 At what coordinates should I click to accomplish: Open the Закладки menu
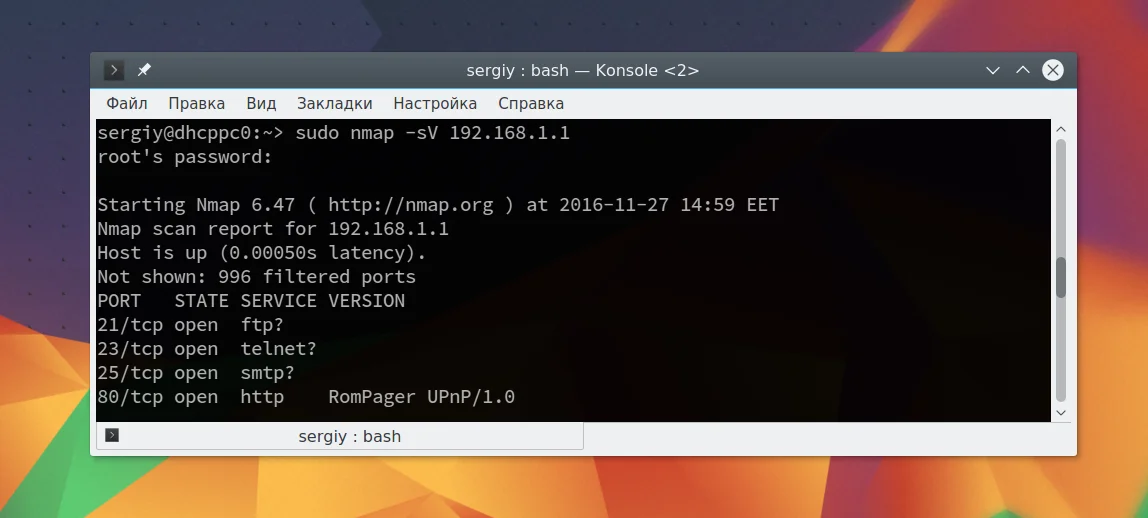[x=335, y=103]
